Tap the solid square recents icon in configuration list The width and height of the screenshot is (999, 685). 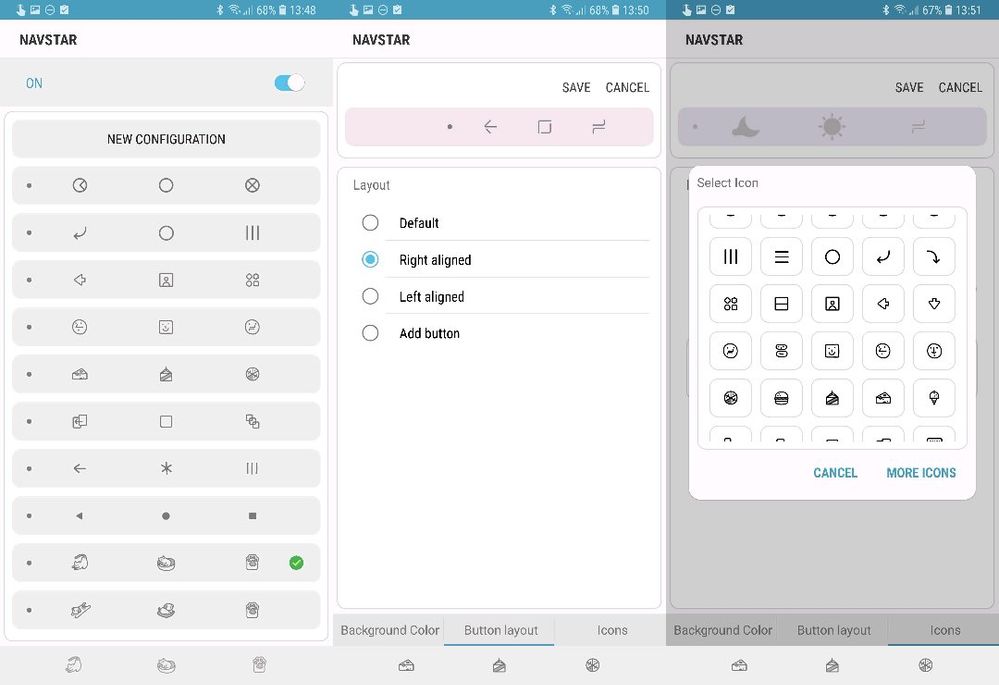point(252,516)
